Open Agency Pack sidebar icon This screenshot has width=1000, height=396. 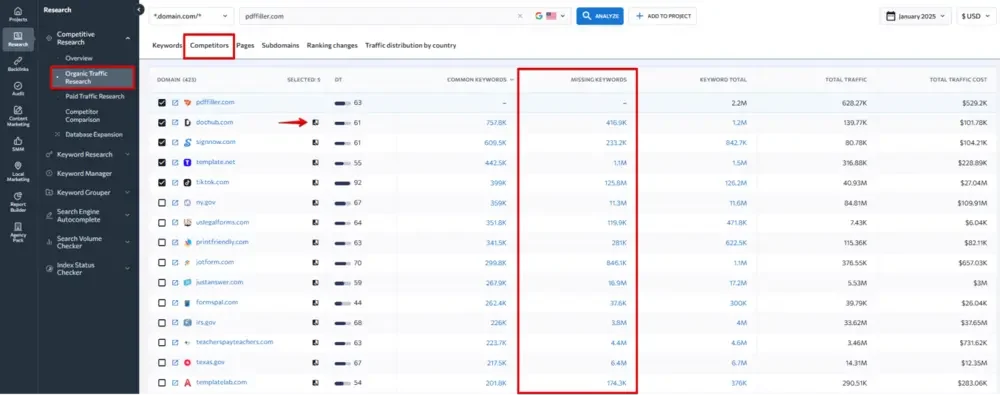click(18, 231)
